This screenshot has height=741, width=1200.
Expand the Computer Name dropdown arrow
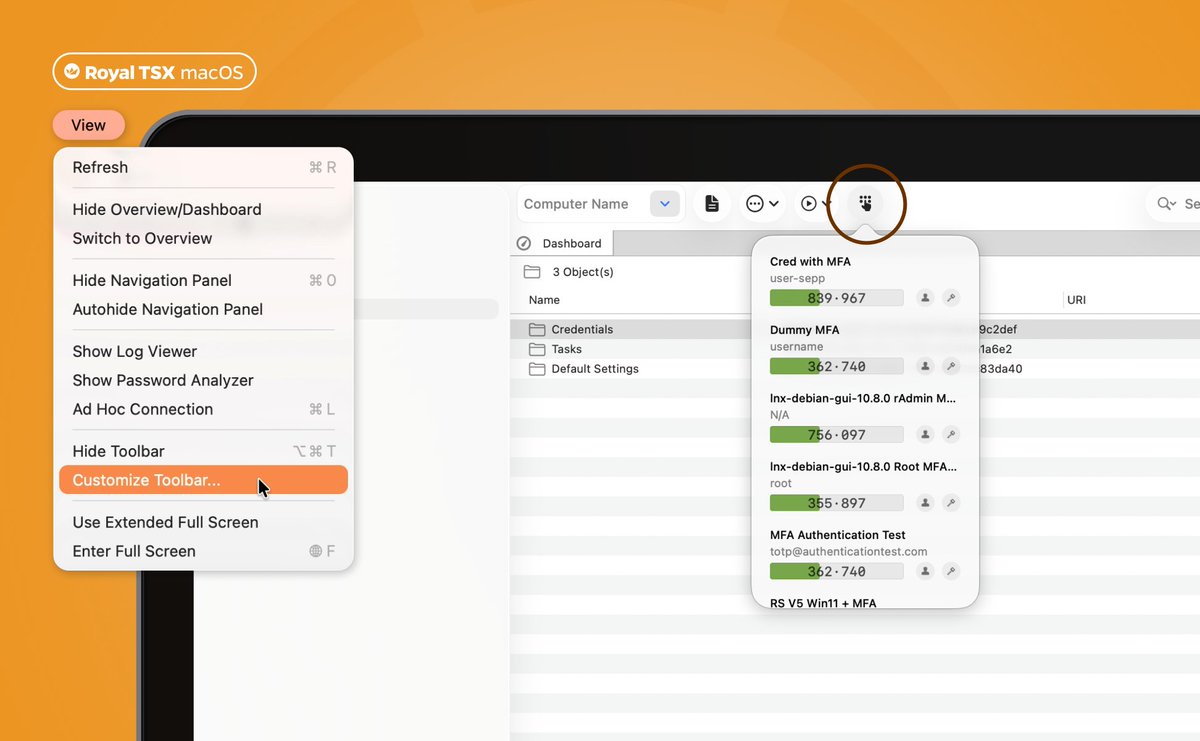coord(665,204)
